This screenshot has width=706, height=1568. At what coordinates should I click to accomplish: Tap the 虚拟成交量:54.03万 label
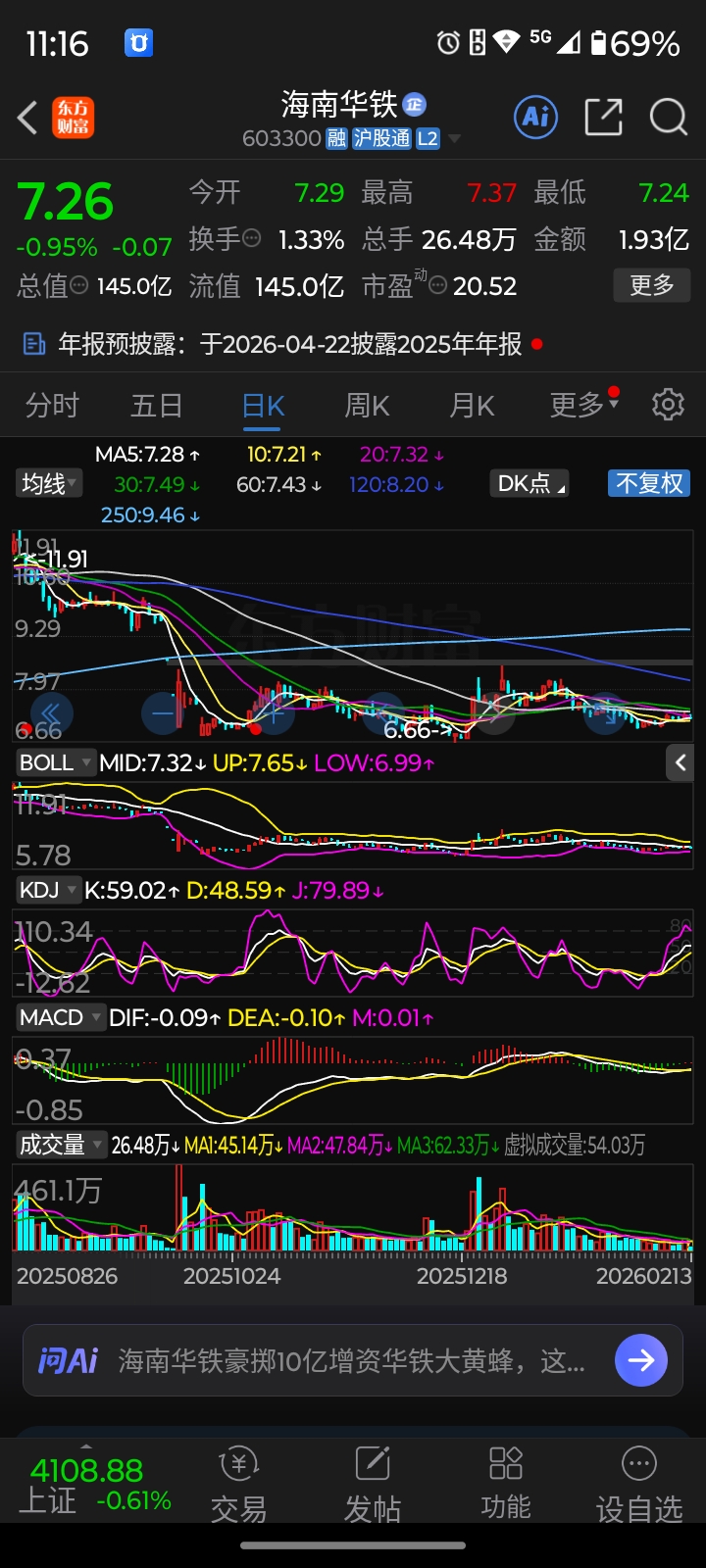click(x=575, y=1145)
